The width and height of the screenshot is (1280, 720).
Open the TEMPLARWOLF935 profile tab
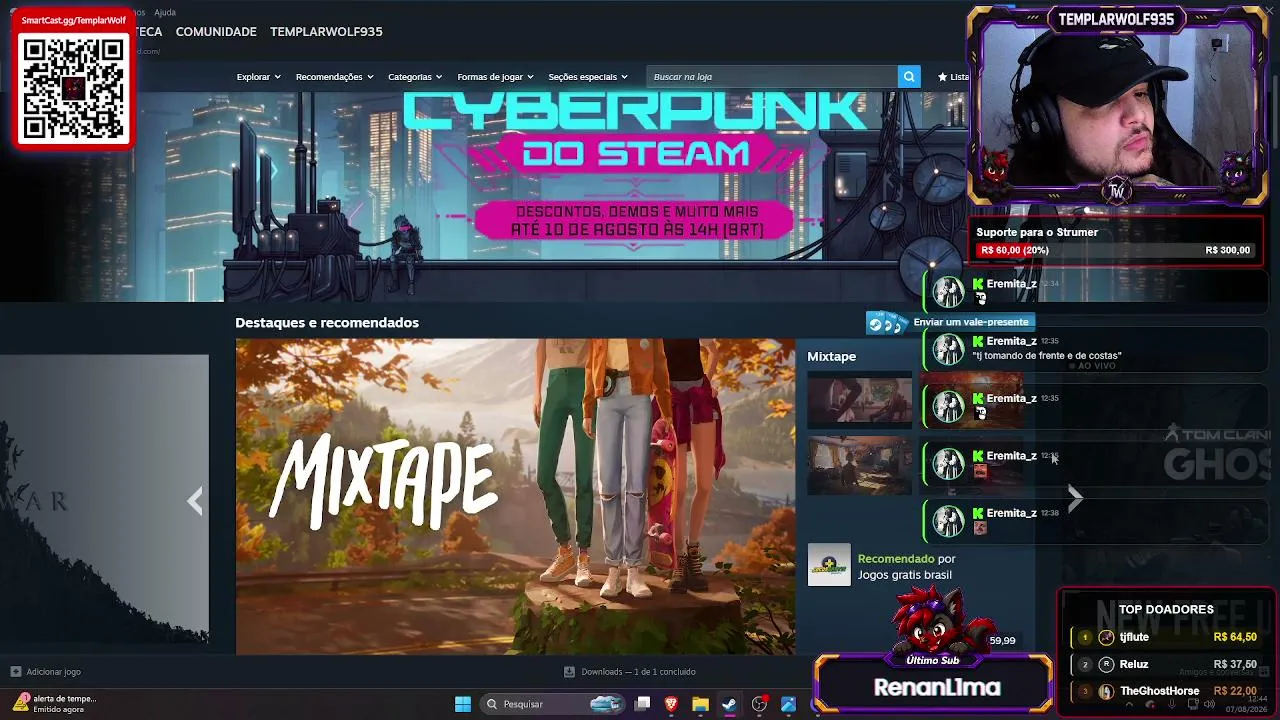coord(326,32)
